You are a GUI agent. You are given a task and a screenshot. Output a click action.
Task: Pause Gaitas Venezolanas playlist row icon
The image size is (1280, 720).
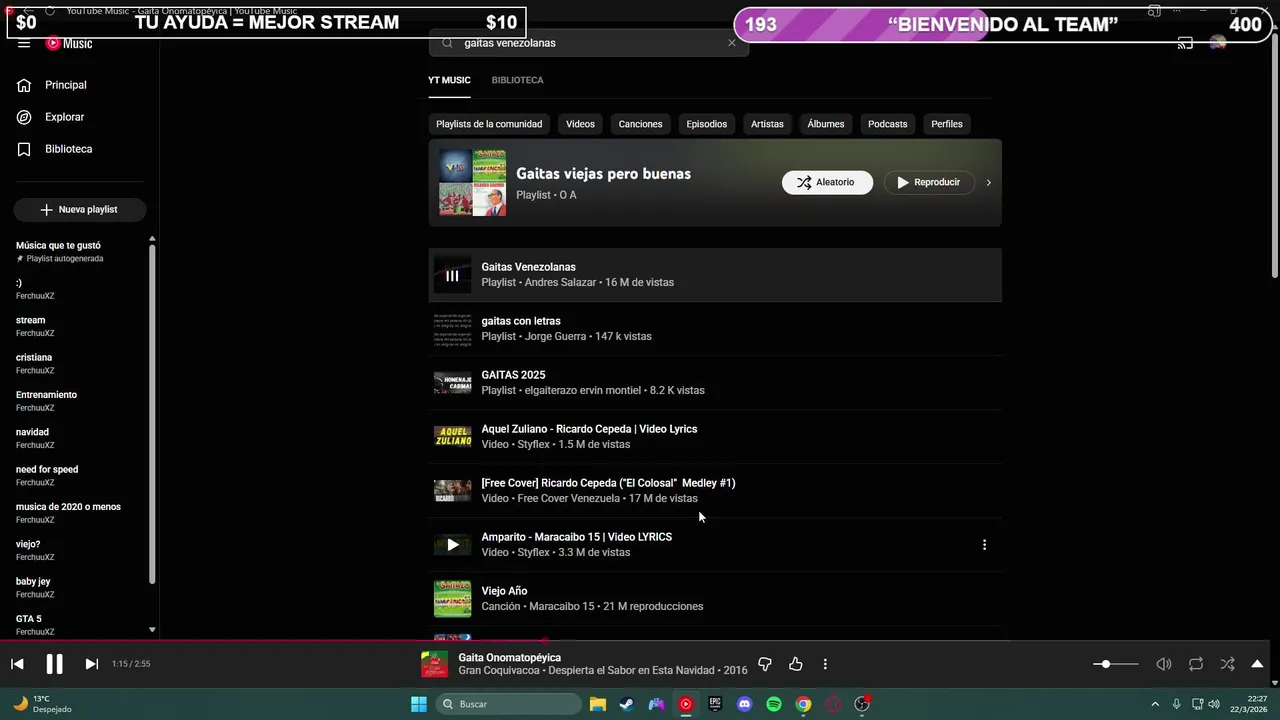(452, 275)
